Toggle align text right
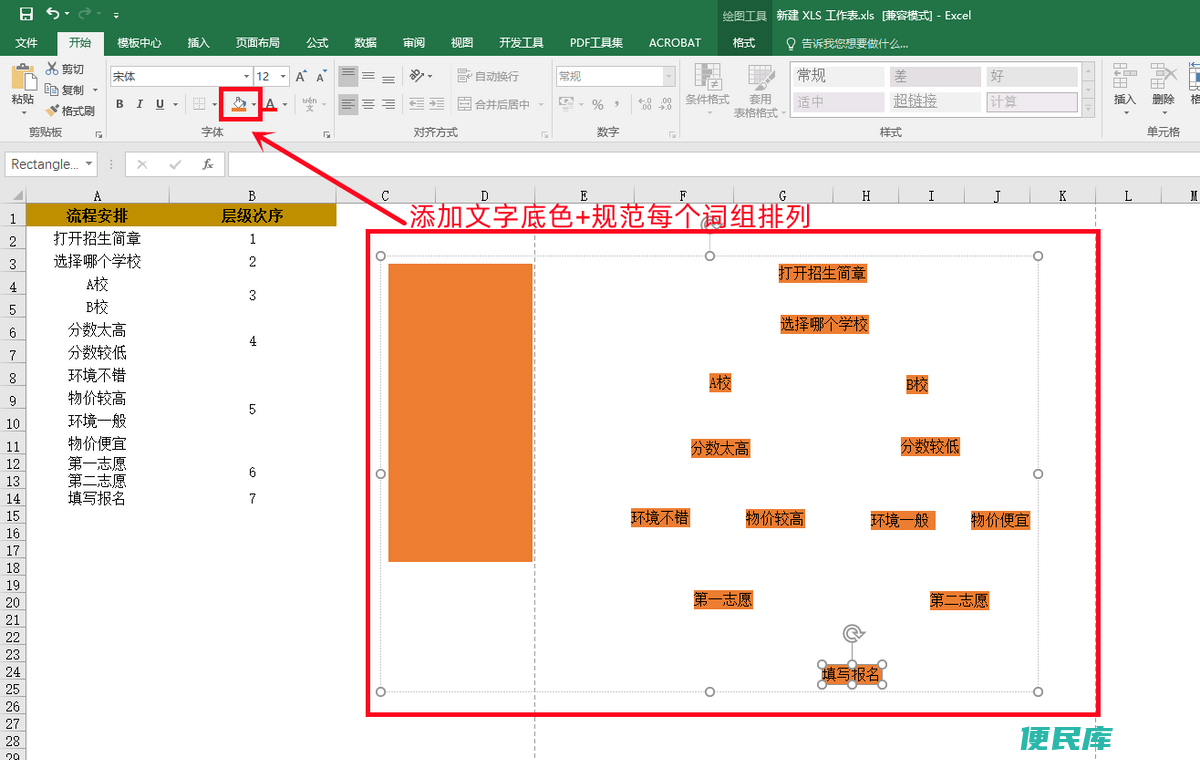The image size is (1200, 760). 388,104
